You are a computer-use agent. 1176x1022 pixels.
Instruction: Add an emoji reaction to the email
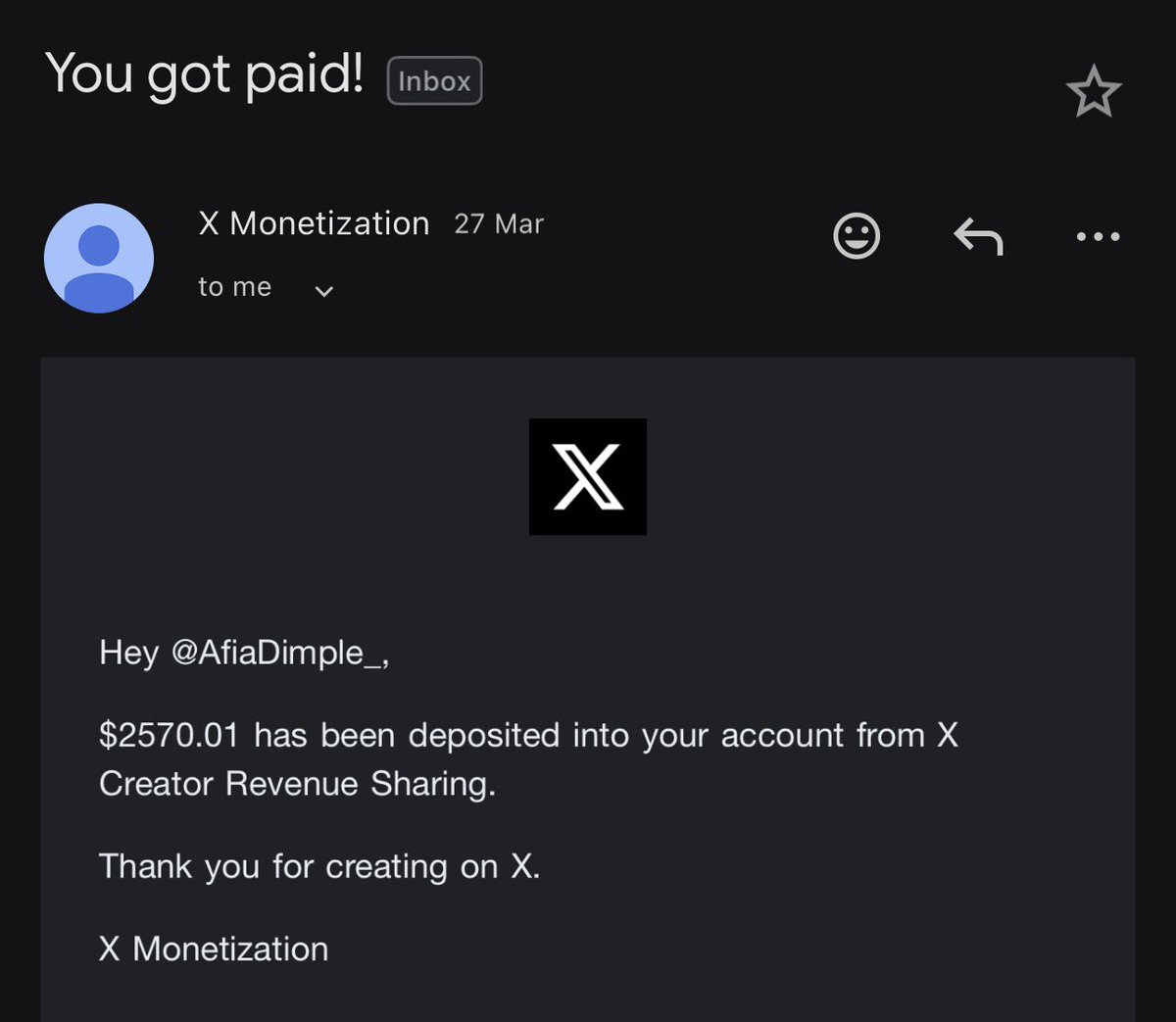coord(857,236)
